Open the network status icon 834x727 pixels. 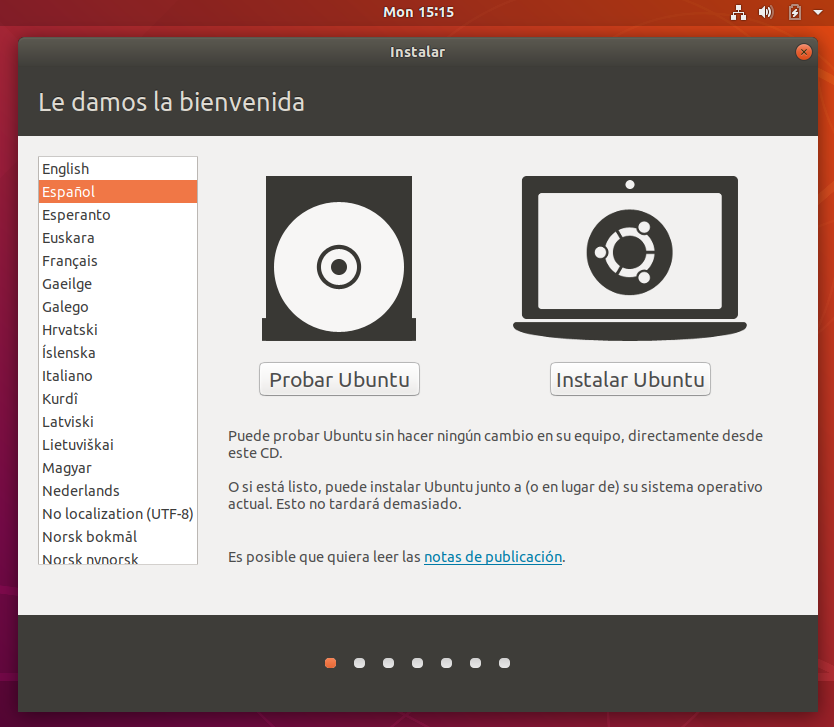(x=738, y=12)
